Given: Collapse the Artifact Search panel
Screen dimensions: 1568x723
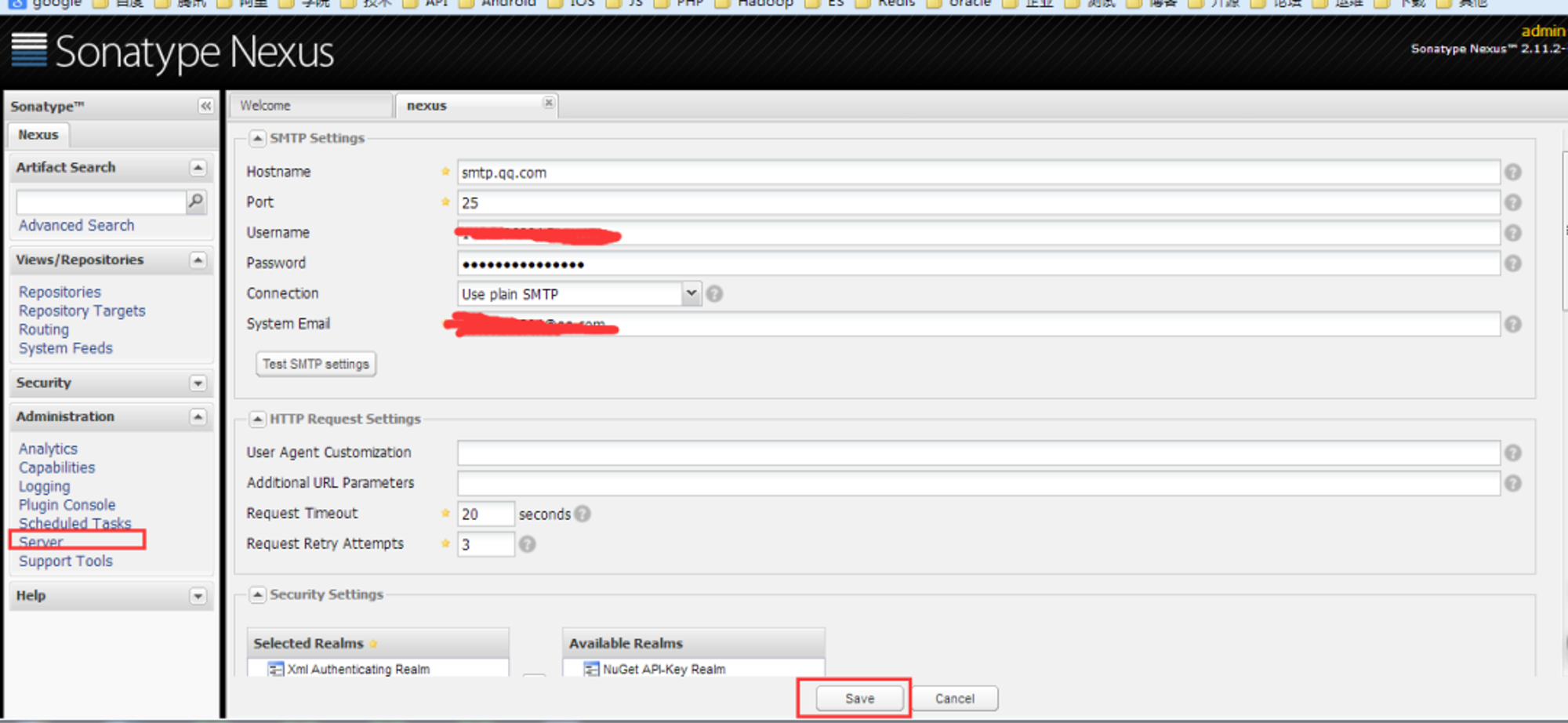Looking at the screenshot, I should tap(198, 168).
